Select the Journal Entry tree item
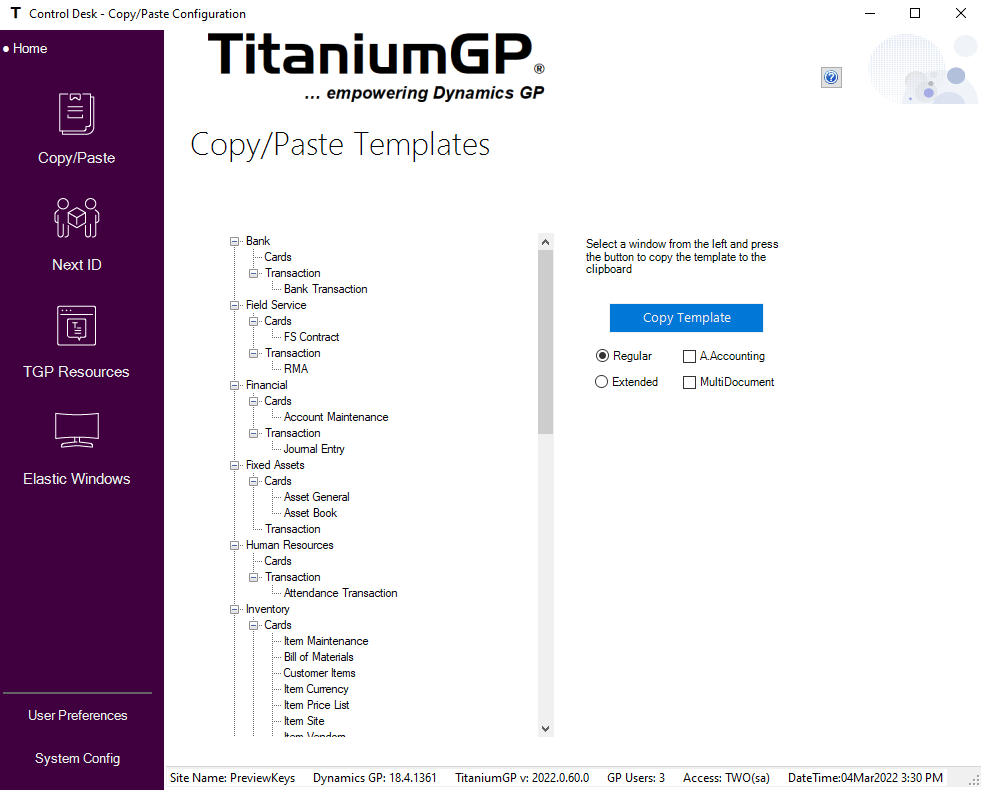Screen dimensions: 984x790 [x=314, y=449]
